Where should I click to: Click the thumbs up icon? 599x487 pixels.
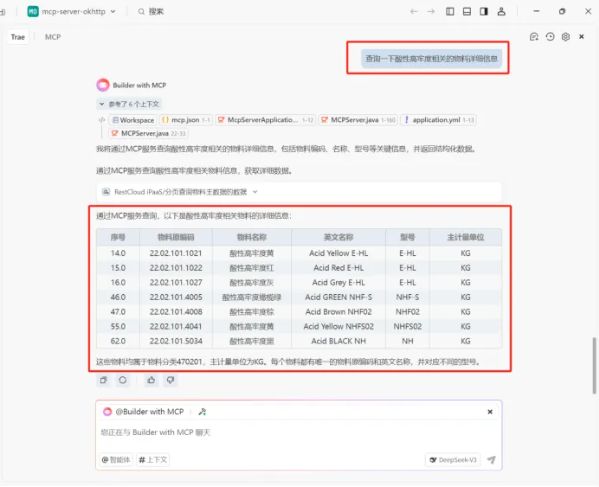151,380
